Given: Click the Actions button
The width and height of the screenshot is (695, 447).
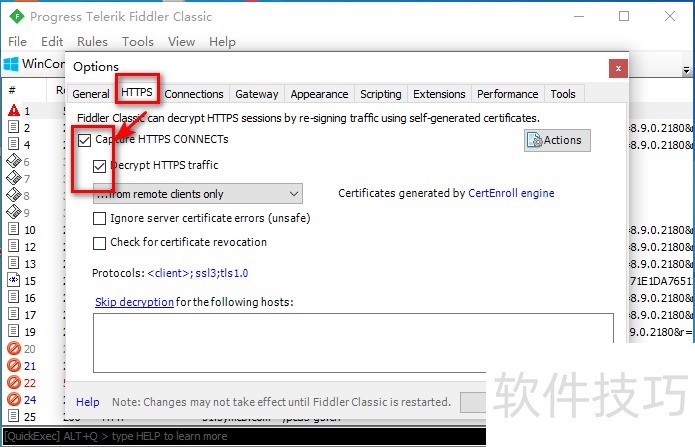Looking at the screenshot, I should (x=557, y=140).
